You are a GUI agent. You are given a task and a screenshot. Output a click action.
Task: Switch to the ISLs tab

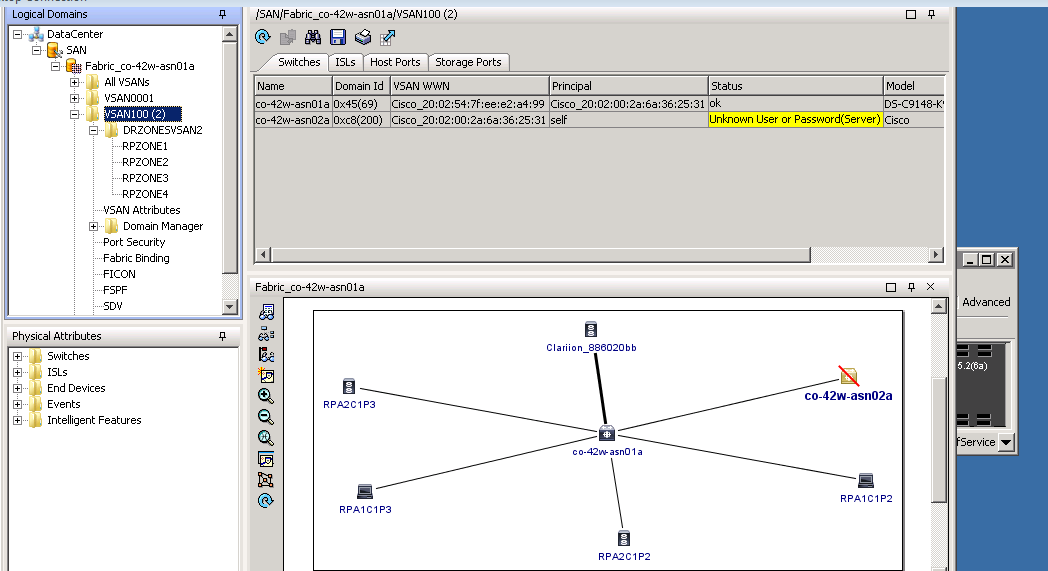346,62
